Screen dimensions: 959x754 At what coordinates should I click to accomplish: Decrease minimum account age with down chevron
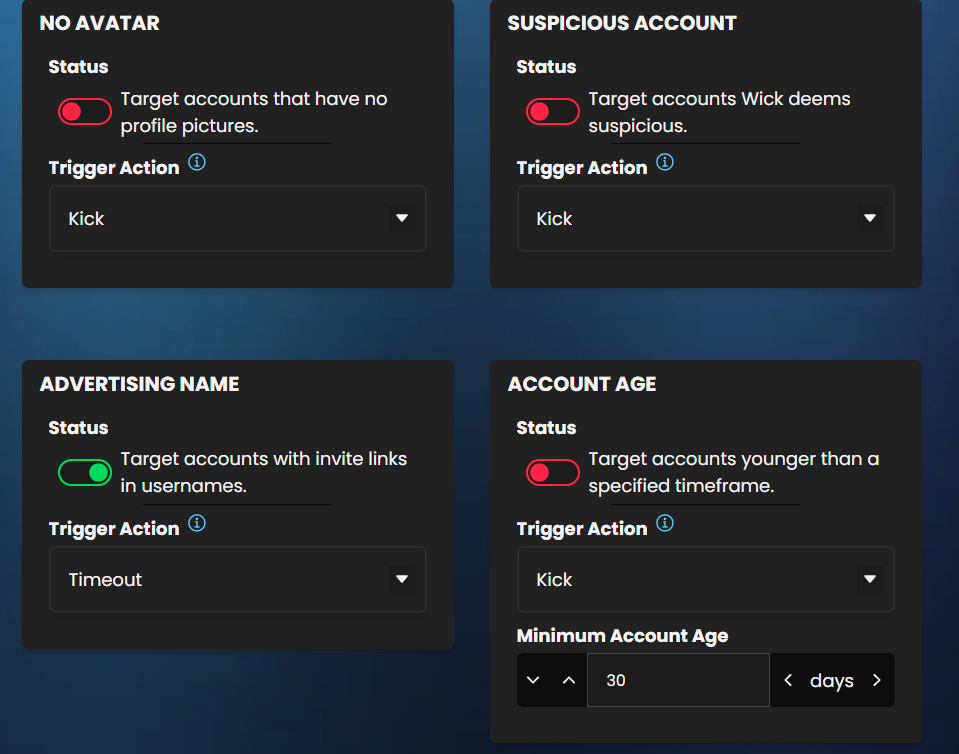click(533, 681)
